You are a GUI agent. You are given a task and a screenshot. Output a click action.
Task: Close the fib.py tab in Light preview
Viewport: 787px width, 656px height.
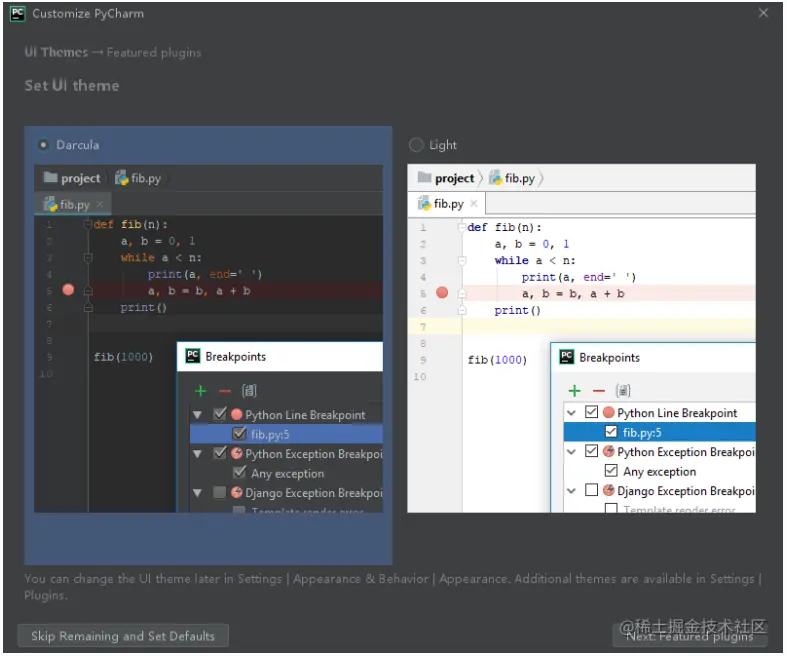click(473, 203)
